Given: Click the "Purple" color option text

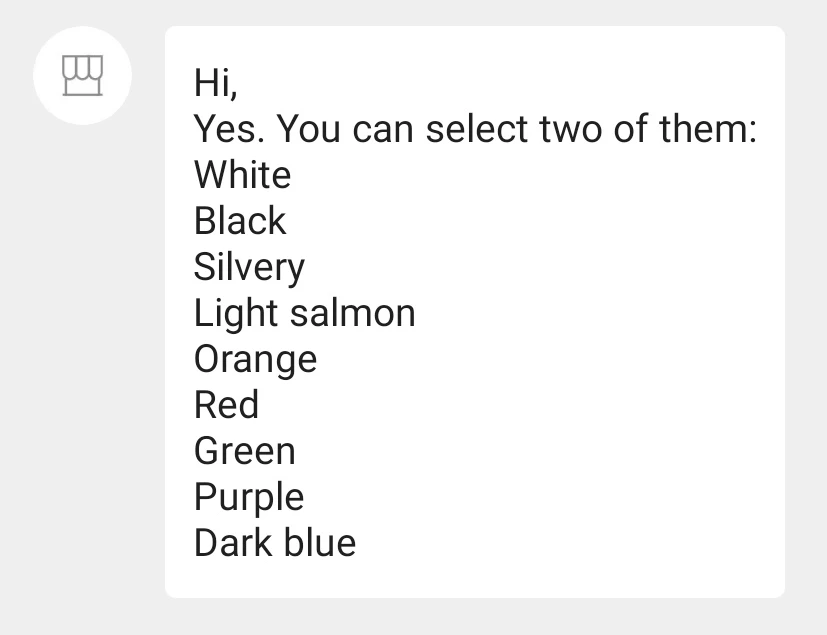Looking at the screenshot, I should tap(249, 498).
